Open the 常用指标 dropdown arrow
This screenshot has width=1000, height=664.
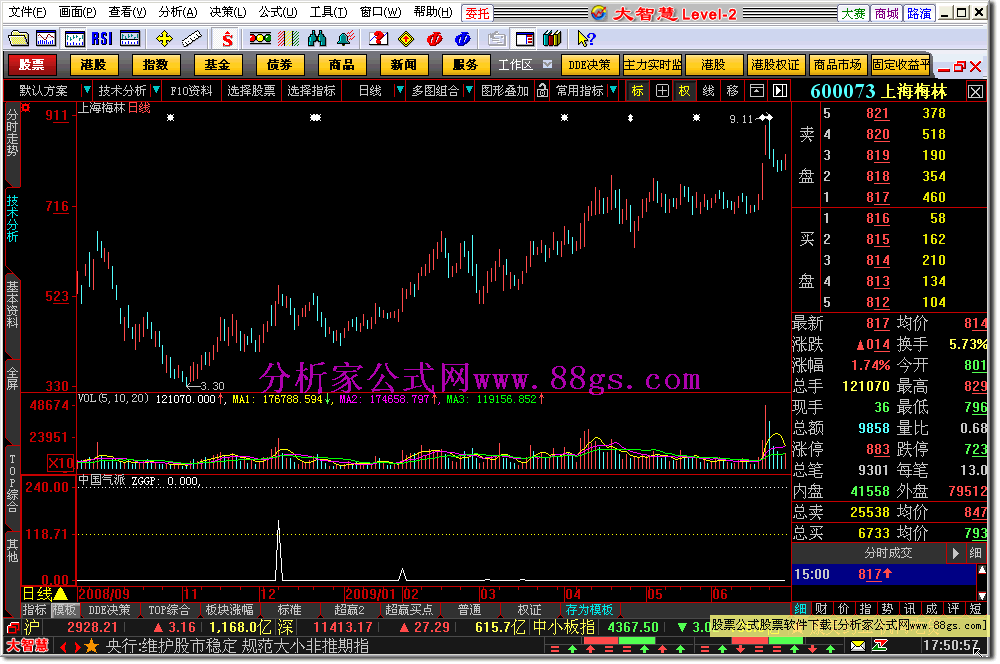pyautogui.click(x=613, y=91)
